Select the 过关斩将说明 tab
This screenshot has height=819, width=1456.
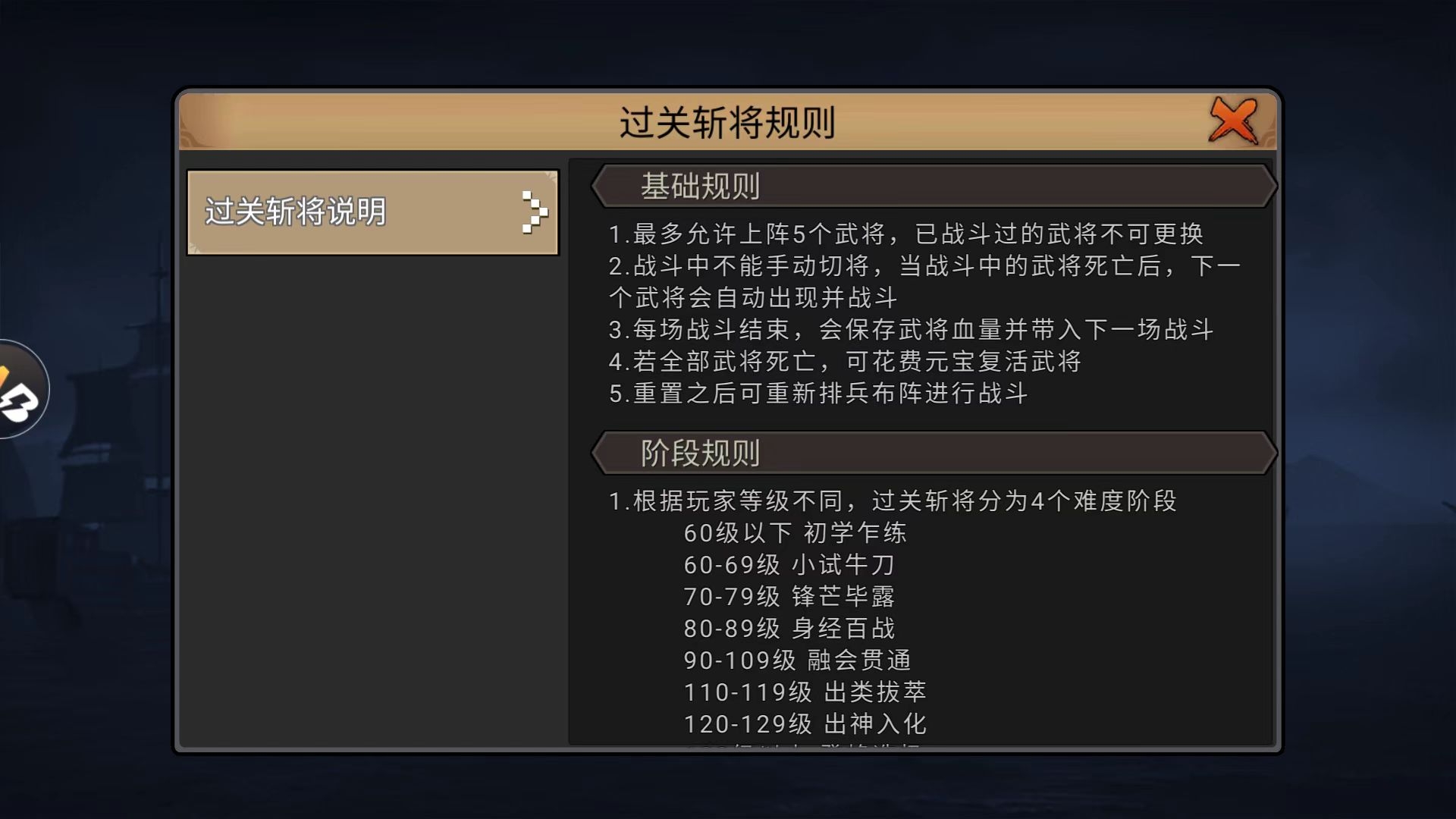point(372,212)
